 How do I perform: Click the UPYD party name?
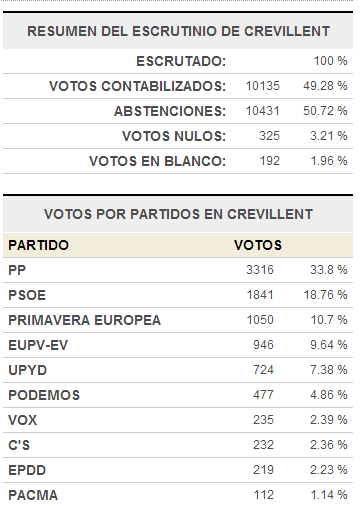coord(27,370)
